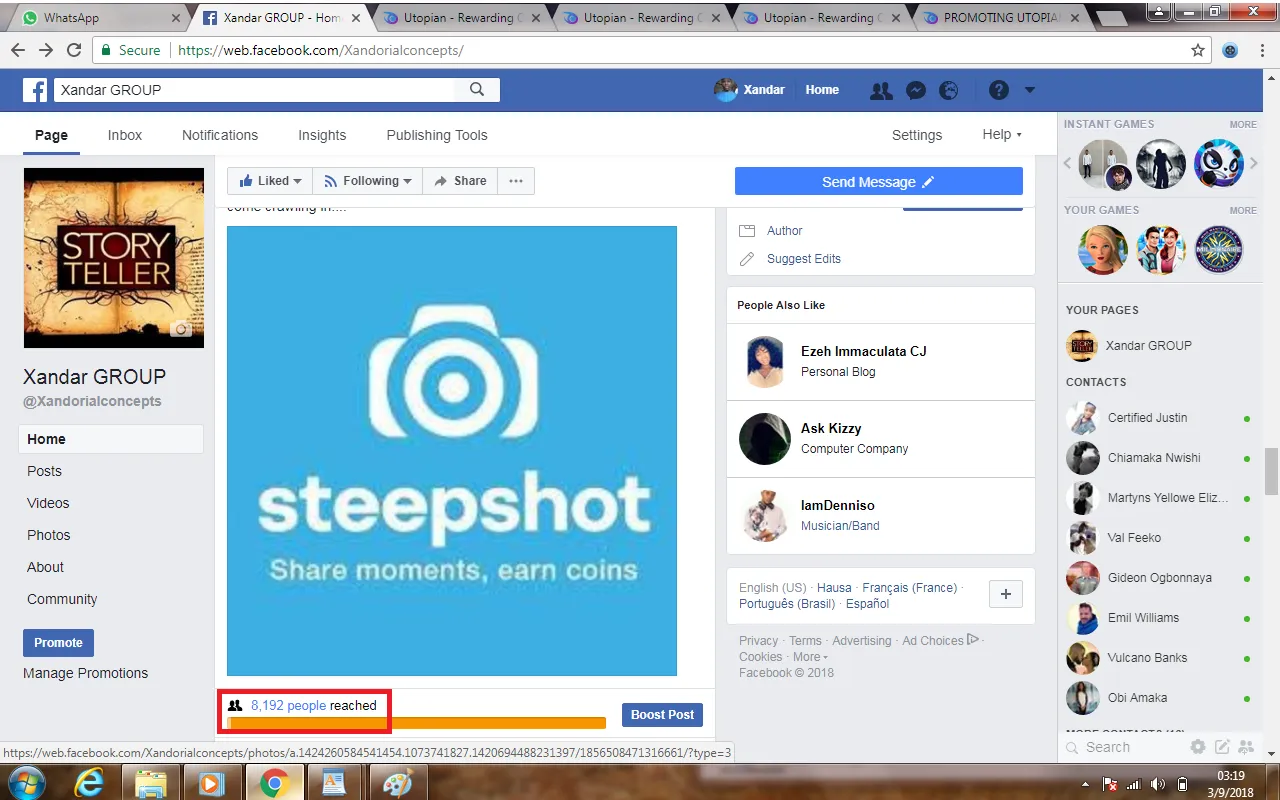Open the blonde woman game icon in Your Games
Viewport: 1280px width, 800px height.
[x=1103, y=250]
